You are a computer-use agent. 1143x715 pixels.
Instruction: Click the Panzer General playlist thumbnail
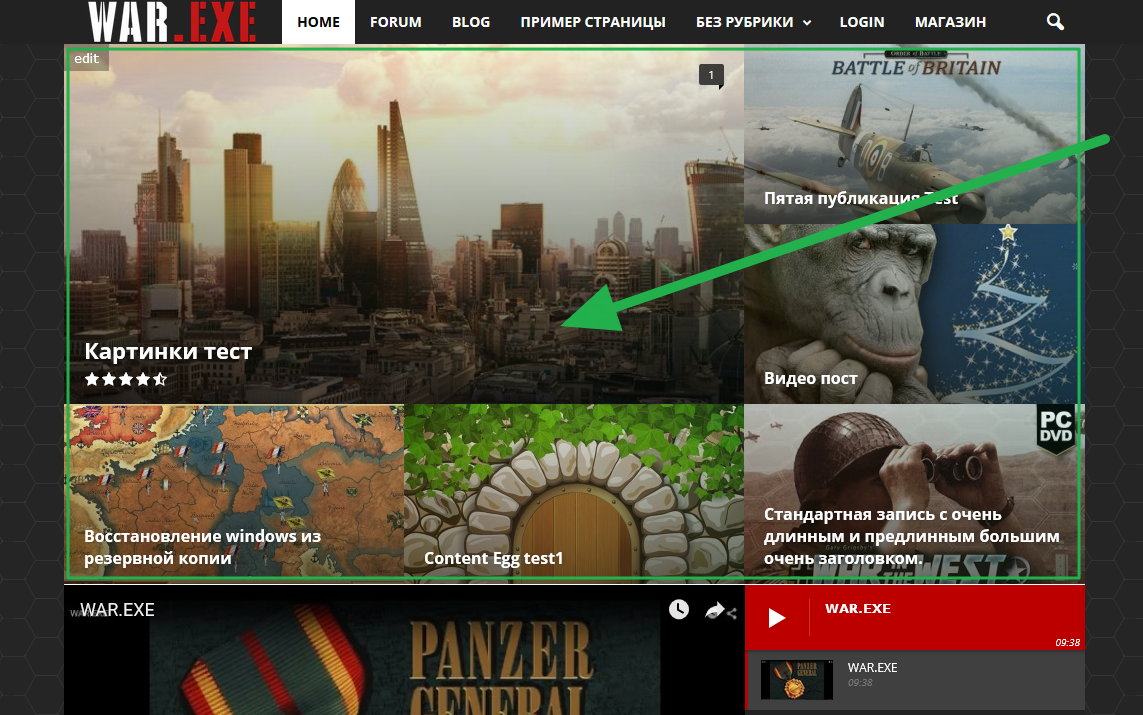click(x=797, y=679)
